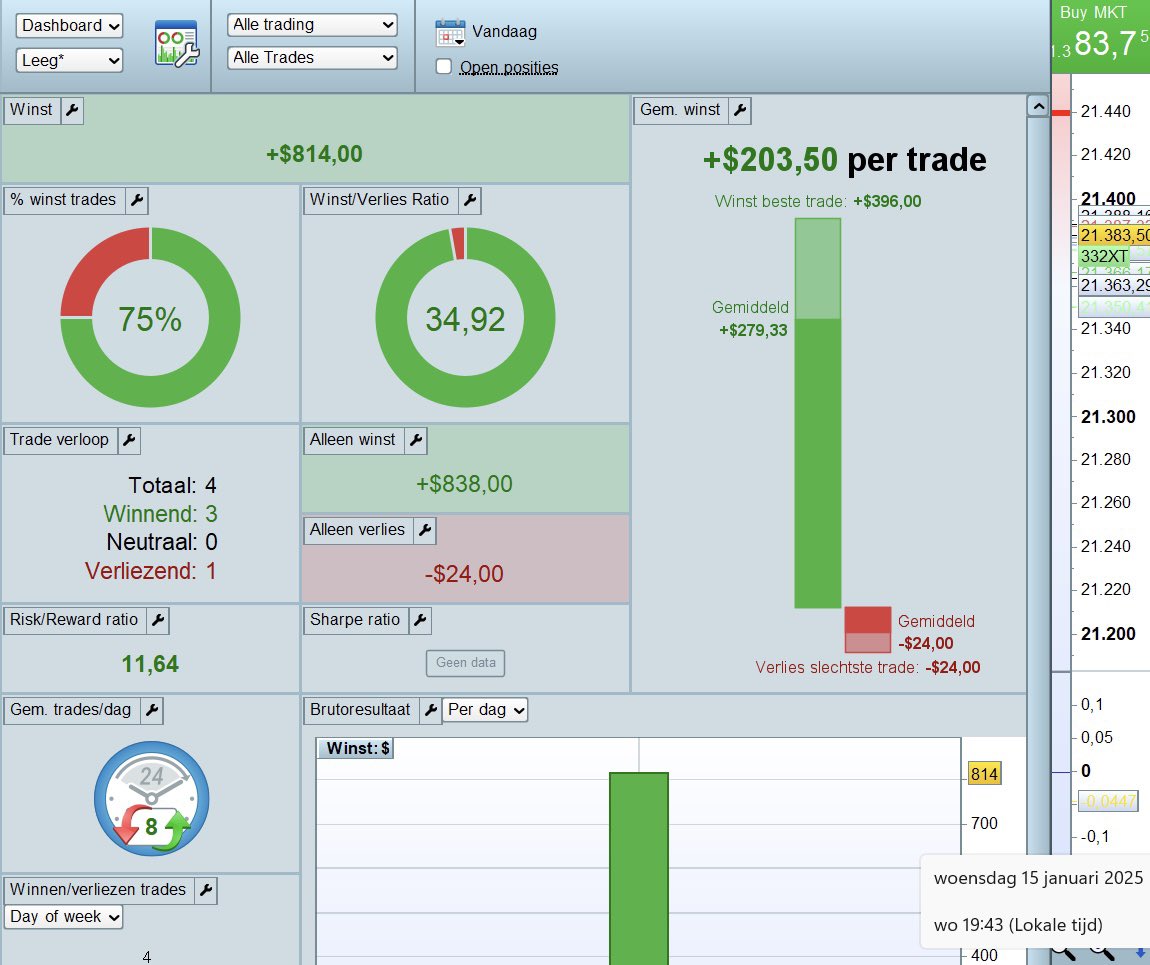Toggle the Open posities checkbox

444,67
